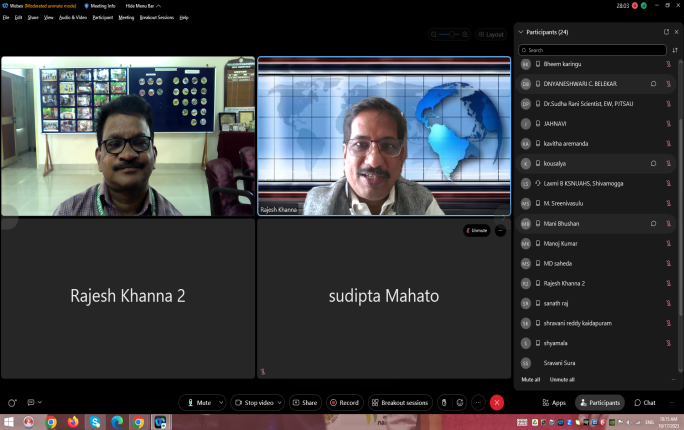
Task: Collapse the Participants (24) header chevron
Action: point(520,32)
